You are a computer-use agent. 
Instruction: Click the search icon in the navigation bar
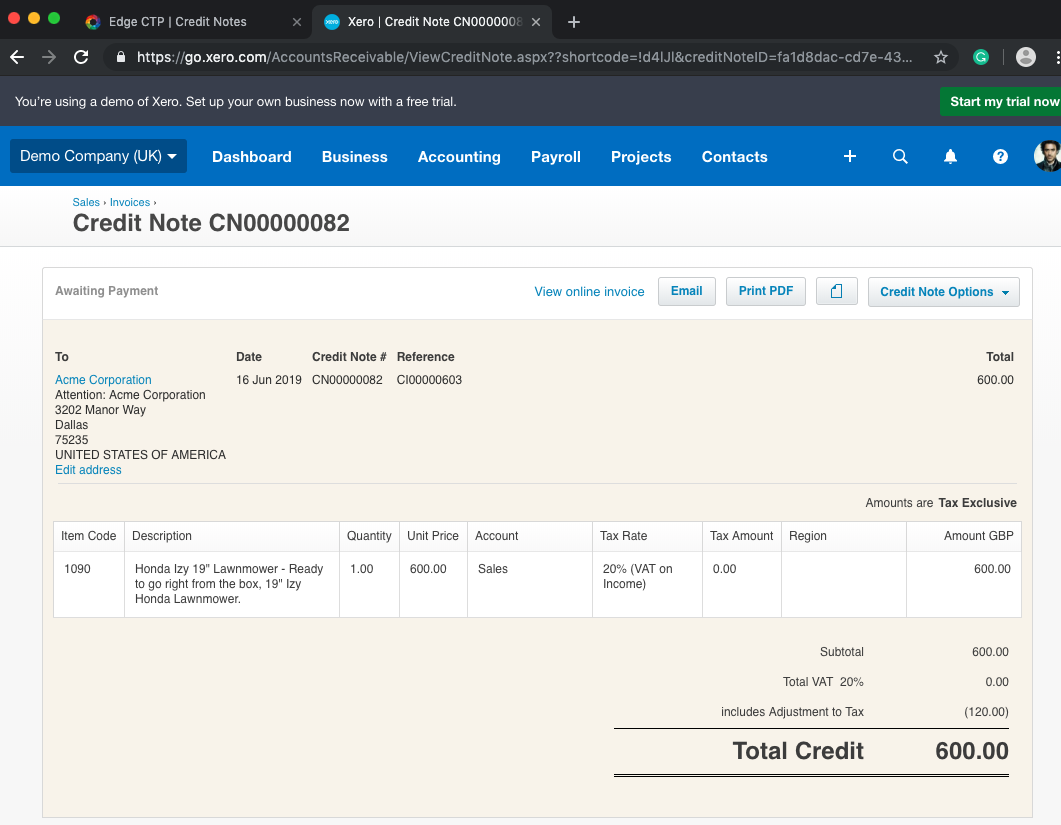coord(900,157)
